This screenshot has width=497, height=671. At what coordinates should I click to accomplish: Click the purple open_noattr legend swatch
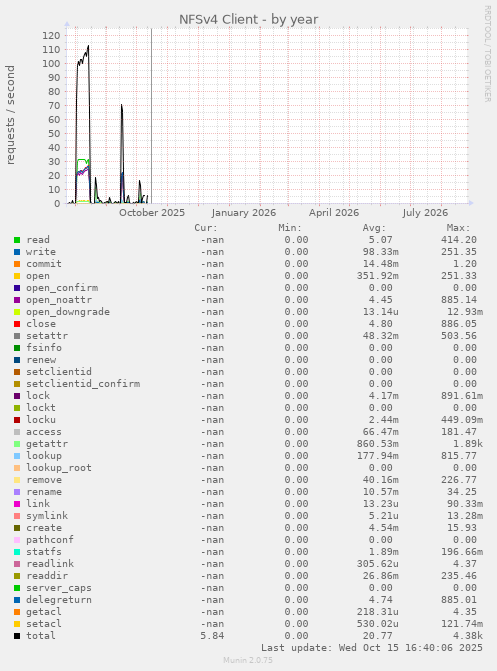[17, 300]
